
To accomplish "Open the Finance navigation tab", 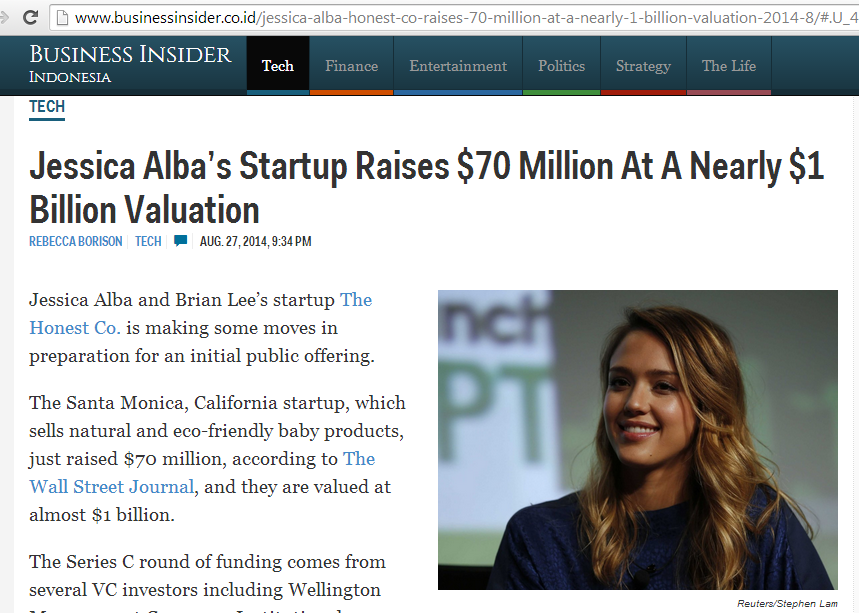I will coord(351,66).
